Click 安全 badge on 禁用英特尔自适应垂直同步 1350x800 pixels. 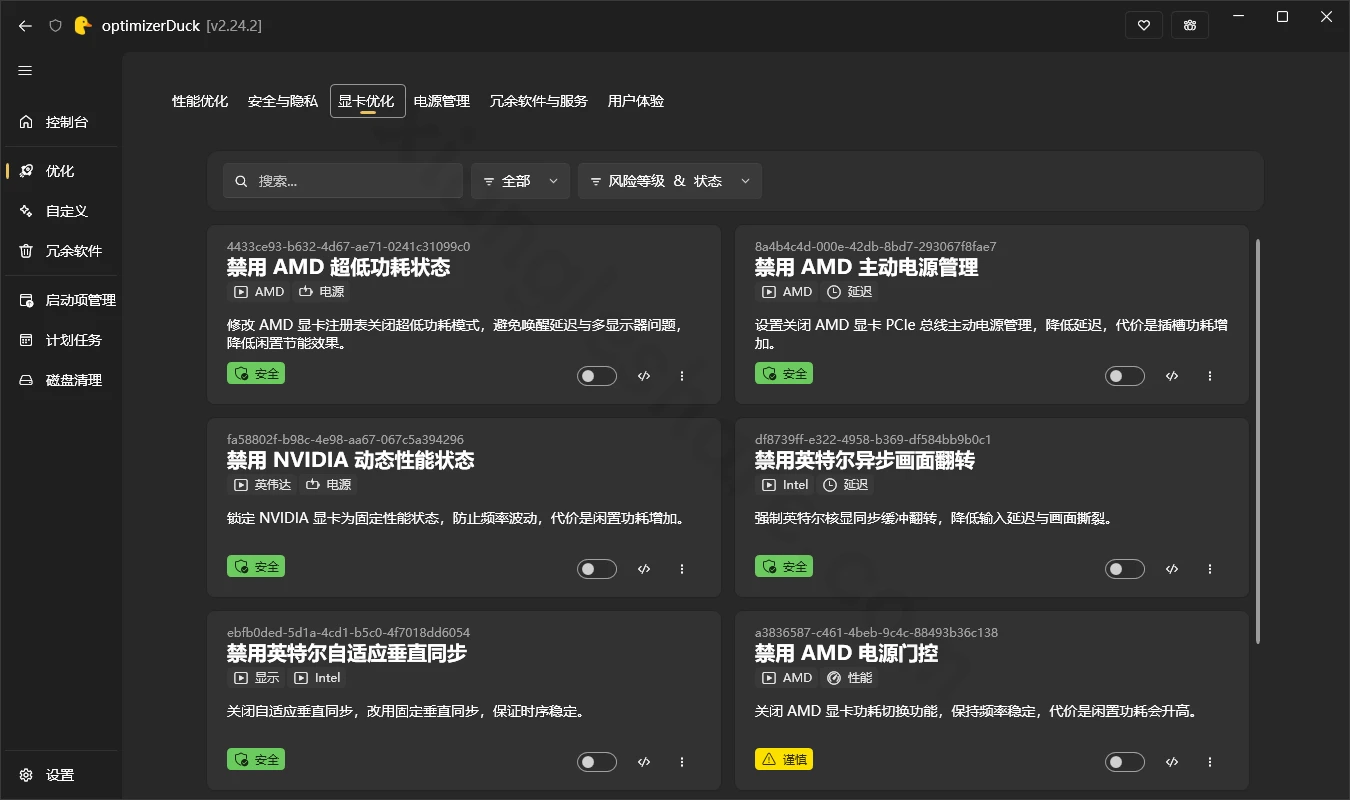[256, 760]
